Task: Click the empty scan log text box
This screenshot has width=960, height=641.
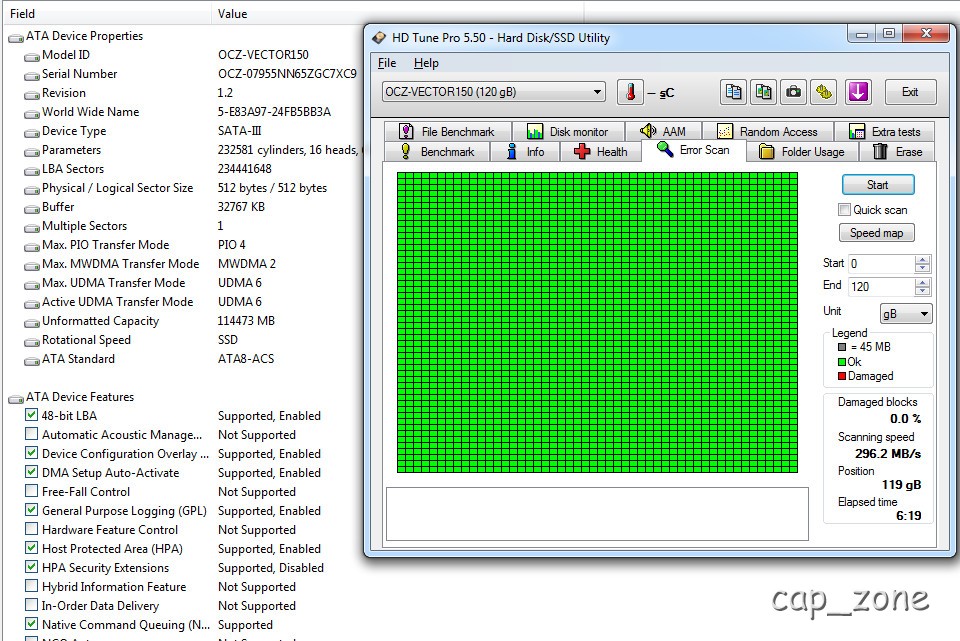Action: tap(597, 514)
